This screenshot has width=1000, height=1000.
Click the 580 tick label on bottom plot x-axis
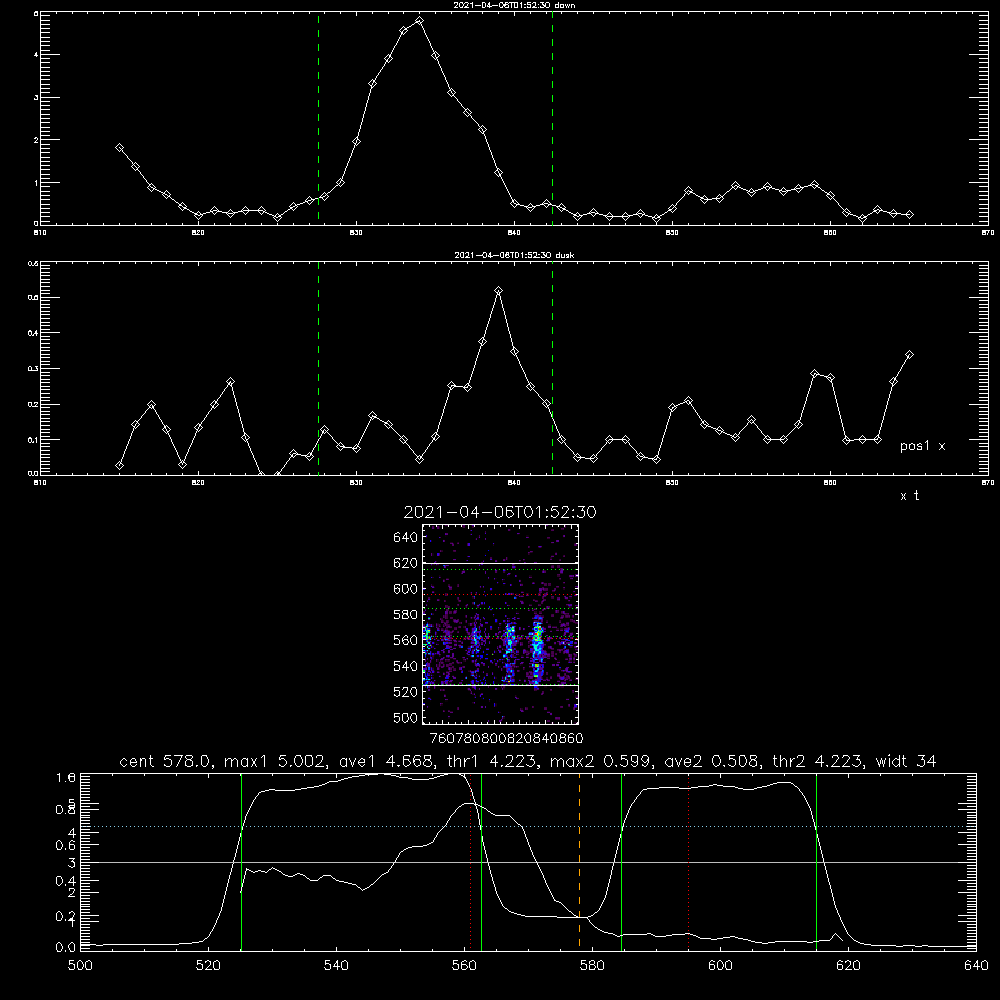tap(592, 965)
